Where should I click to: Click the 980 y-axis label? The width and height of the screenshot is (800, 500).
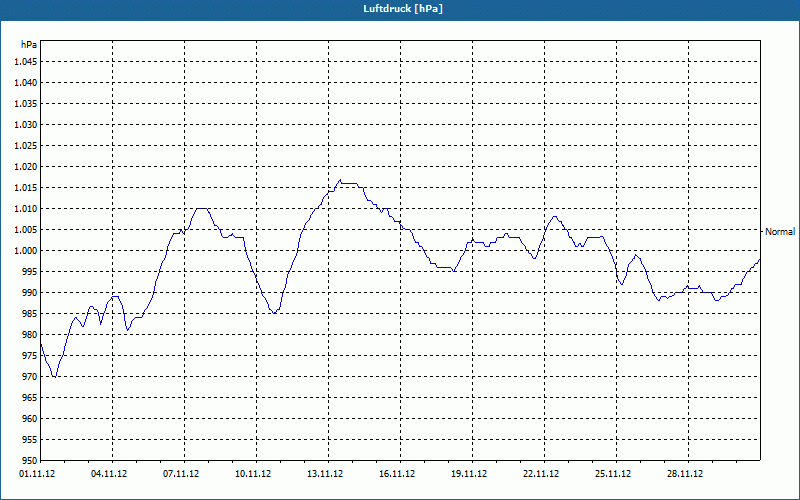tap(30, 335)
